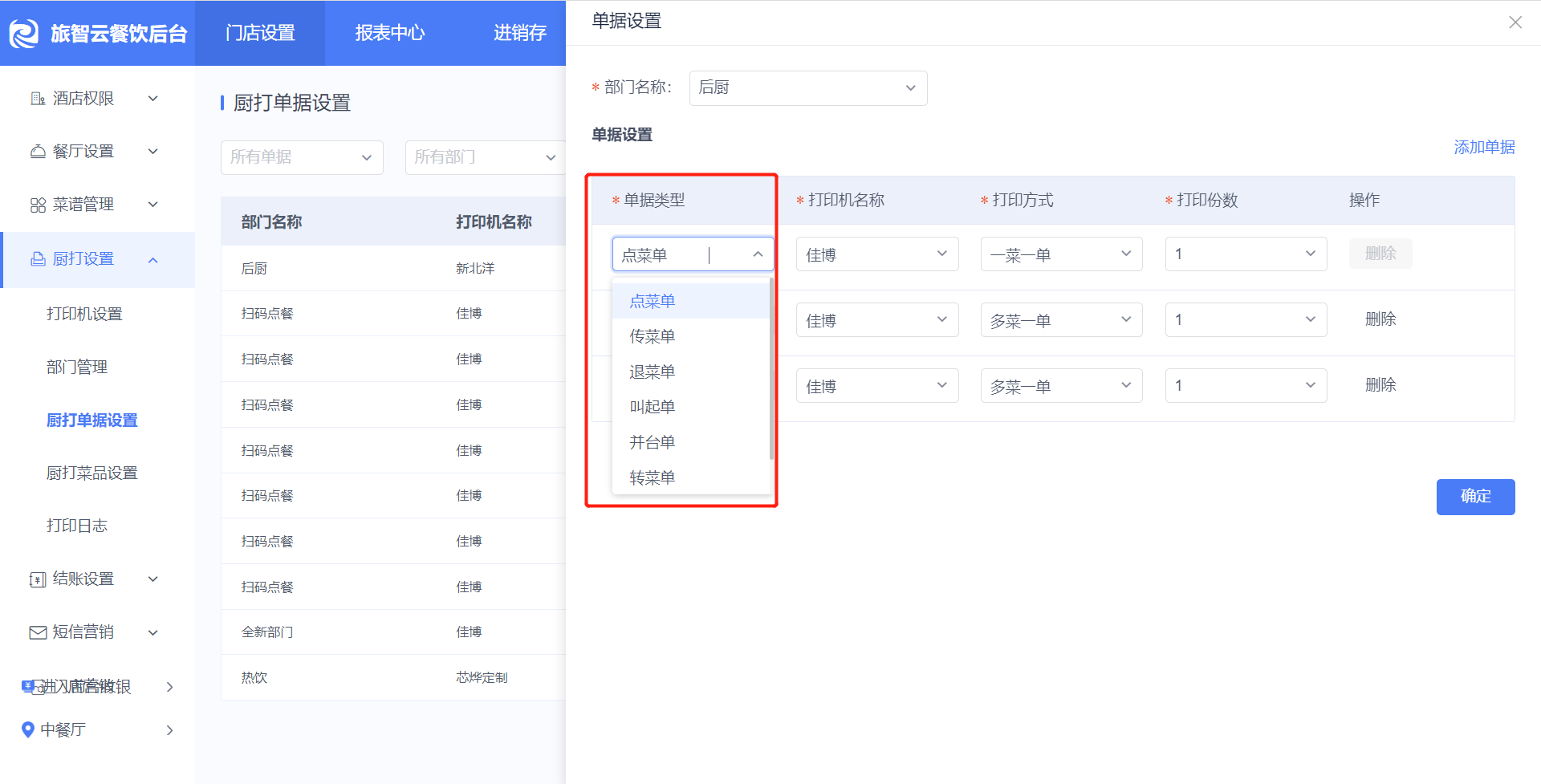Open third row 打印份数 dropdown
The height and width of the screenshot is (784, 1541).
pos(1246,386)
